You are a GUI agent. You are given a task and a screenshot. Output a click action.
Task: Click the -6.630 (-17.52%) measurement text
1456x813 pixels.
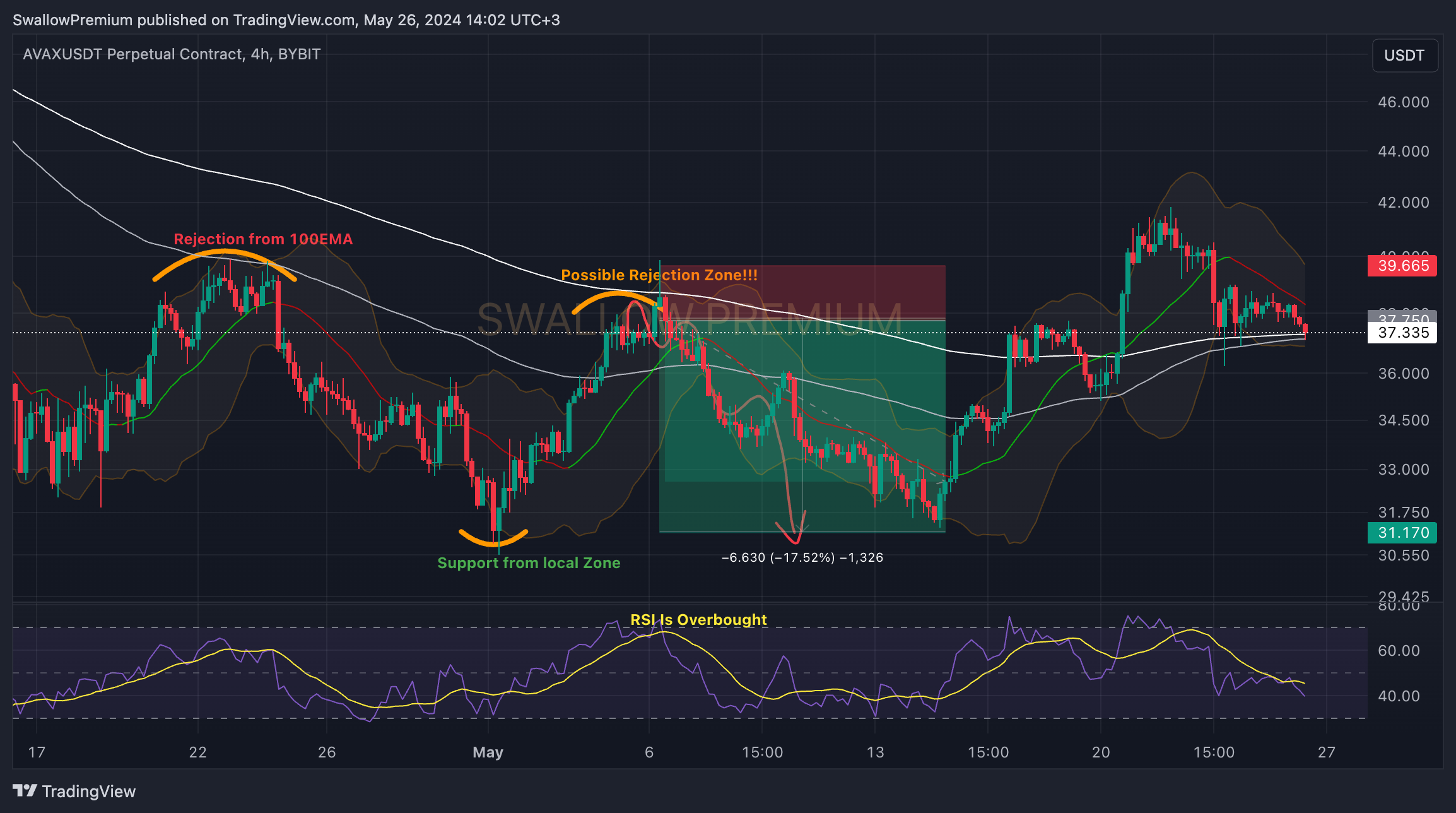click(x=802, y=557)
